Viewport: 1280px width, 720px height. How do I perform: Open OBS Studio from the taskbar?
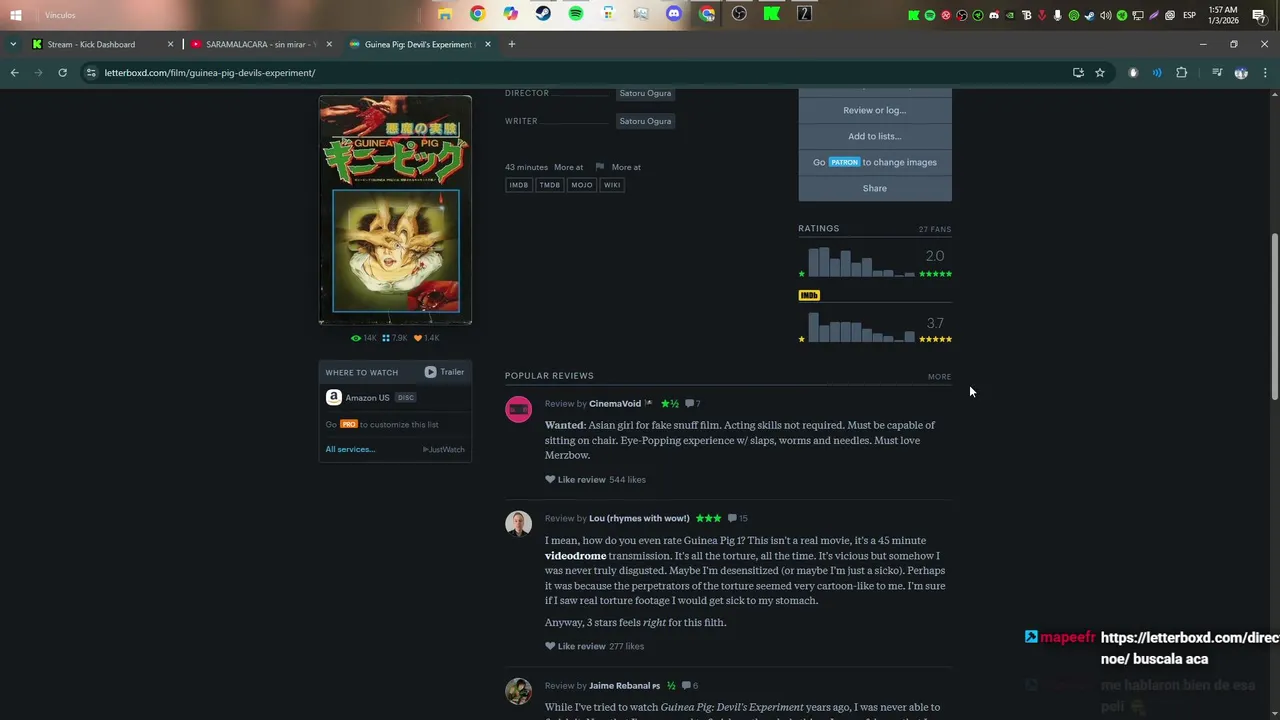[739, 14]
